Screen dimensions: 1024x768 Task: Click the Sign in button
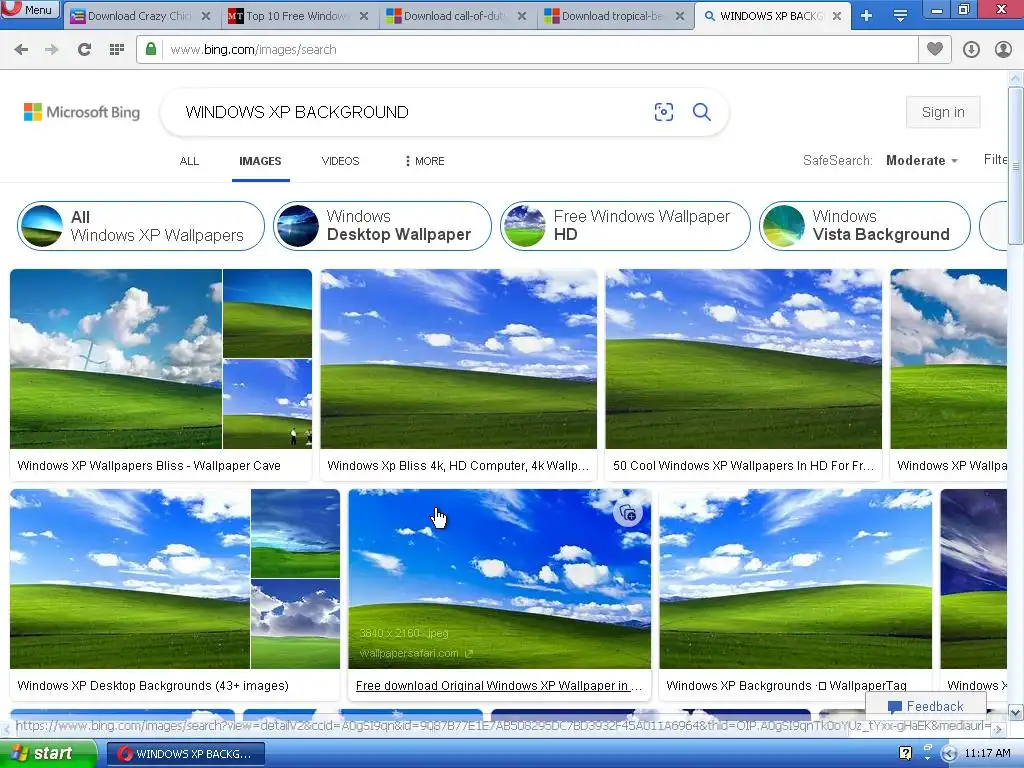point(943,112)
